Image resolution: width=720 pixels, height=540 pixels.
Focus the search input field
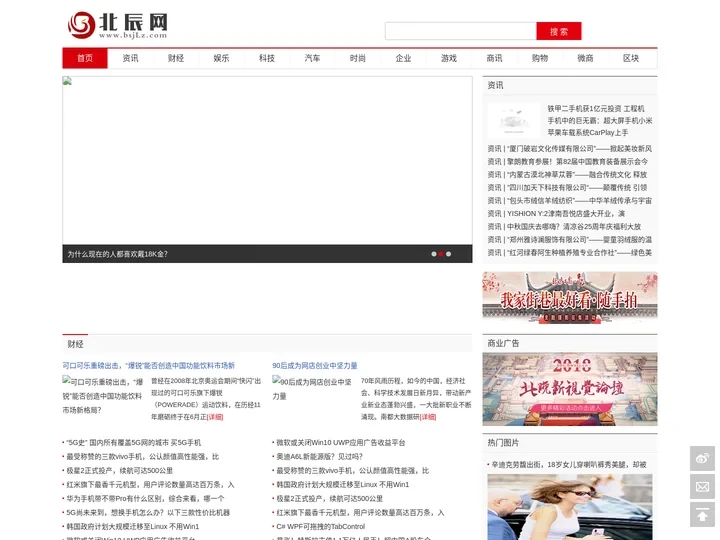coord(461,31)
